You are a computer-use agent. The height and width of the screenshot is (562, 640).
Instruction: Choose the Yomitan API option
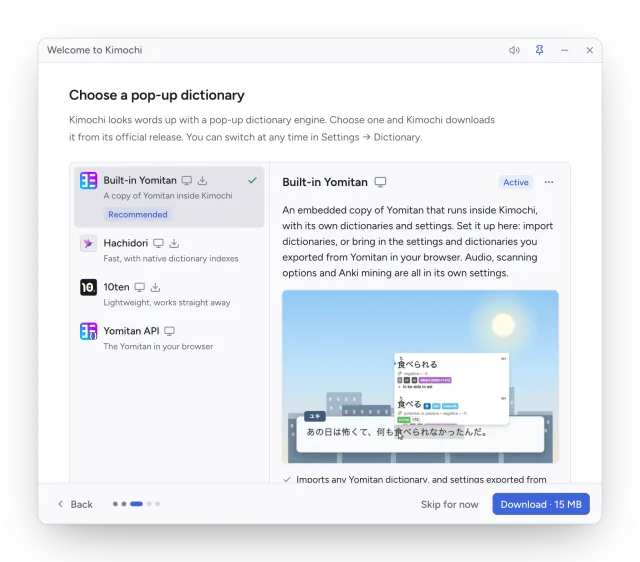click(169, 338)
